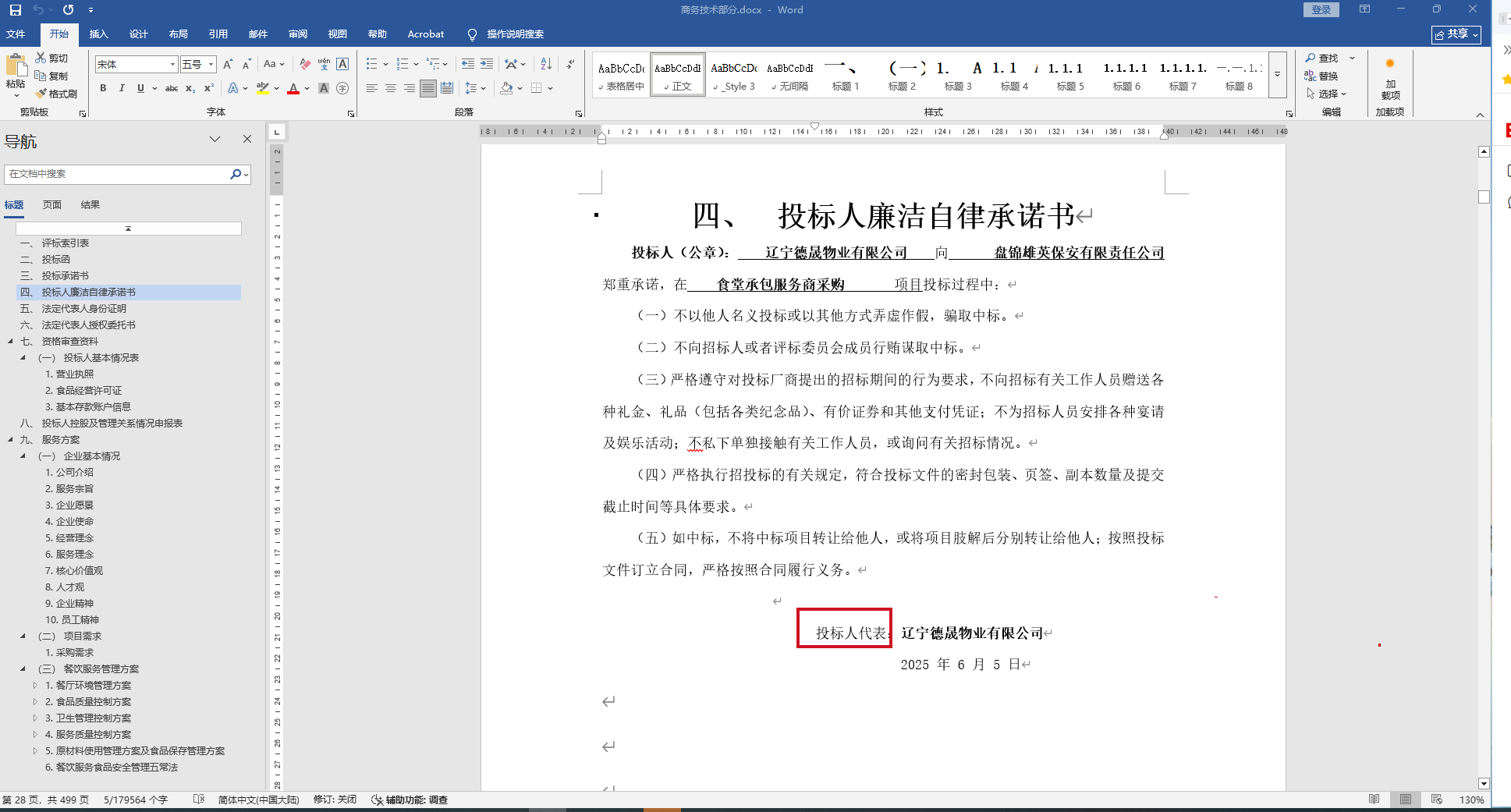
Task: Save the document with the floppy icon
Action: tap(16, 10)
